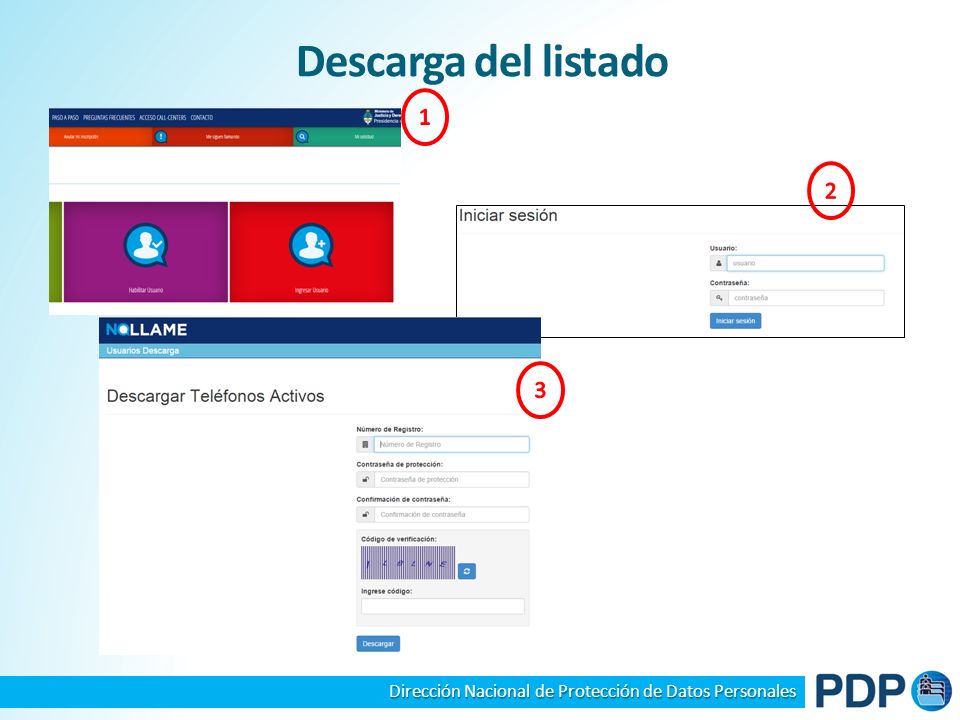
Task: Focus the contraseña input field
Action: pyautogui.click(x=806, y=298)
